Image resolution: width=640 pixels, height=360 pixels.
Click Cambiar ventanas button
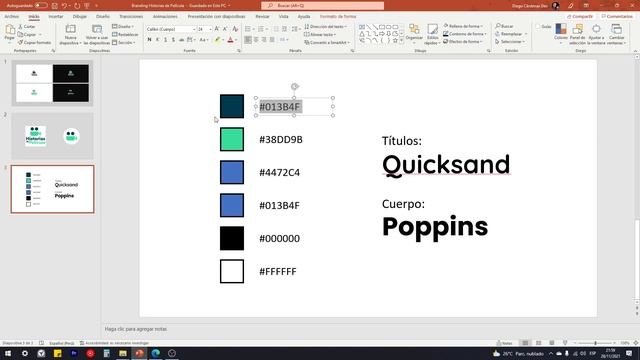click(x=617, y=34)
